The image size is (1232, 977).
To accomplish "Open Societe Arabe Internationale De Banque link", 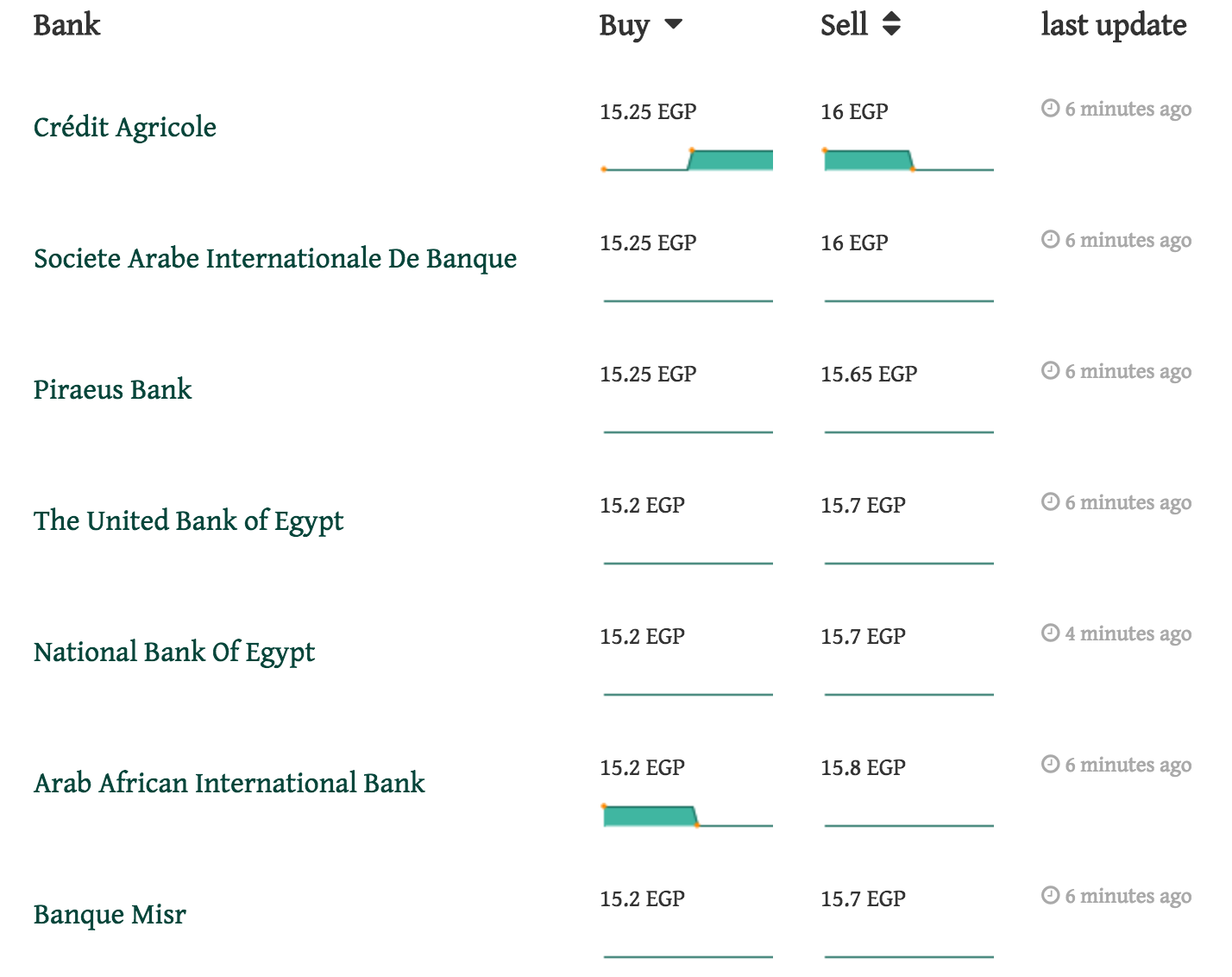I will coord(275,259).
